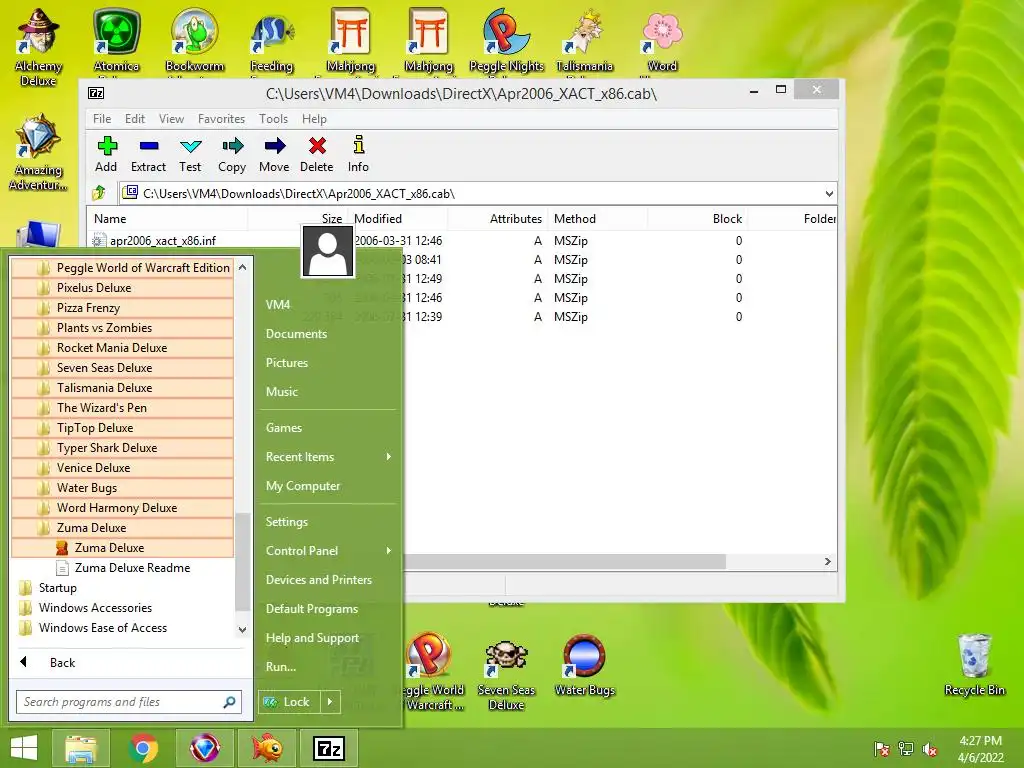
Task: Open the Info toolbar button
Action: tap(358, 155)
